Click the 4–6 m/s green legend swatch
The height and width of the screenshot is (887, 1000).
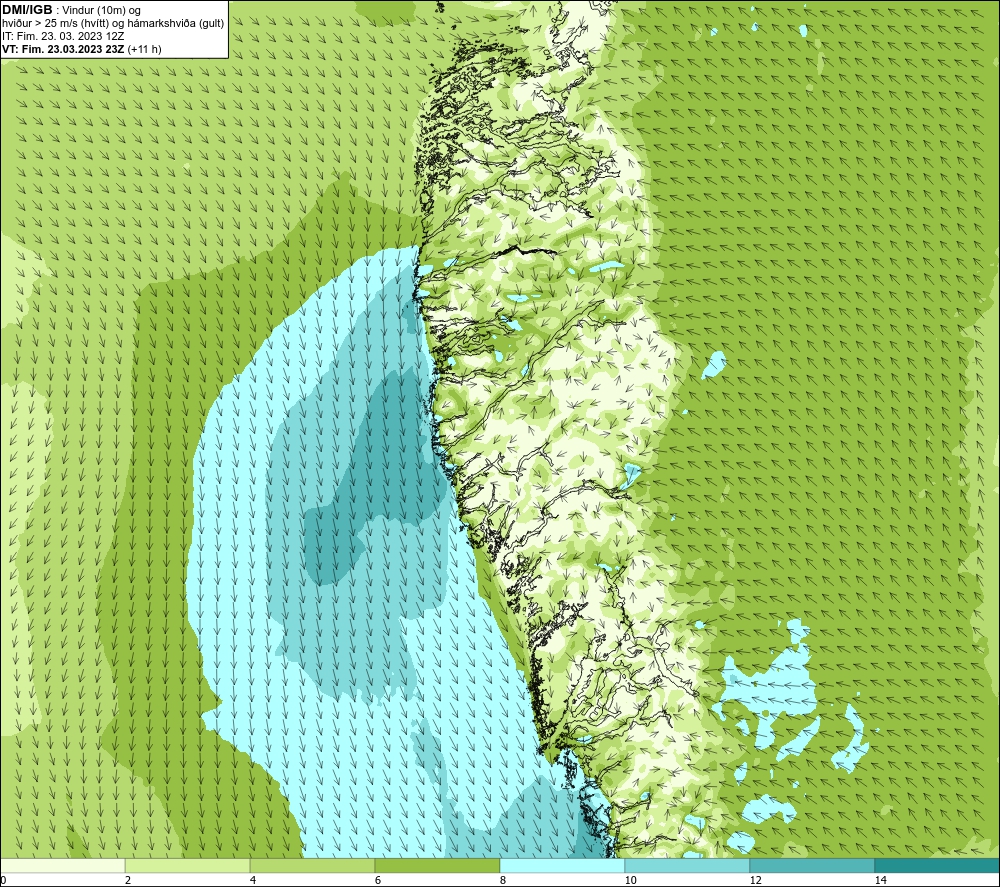(x=312, y=866)
